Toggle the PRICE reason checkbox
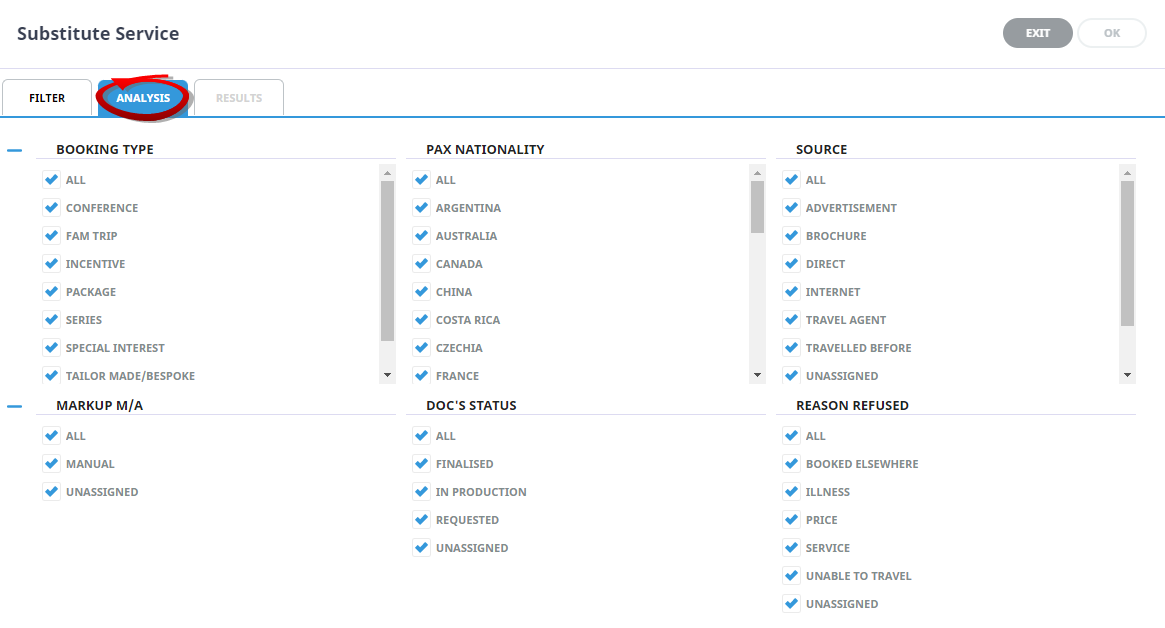The image size is (1165, 628). pyautogui.click(x=791, y=519)
